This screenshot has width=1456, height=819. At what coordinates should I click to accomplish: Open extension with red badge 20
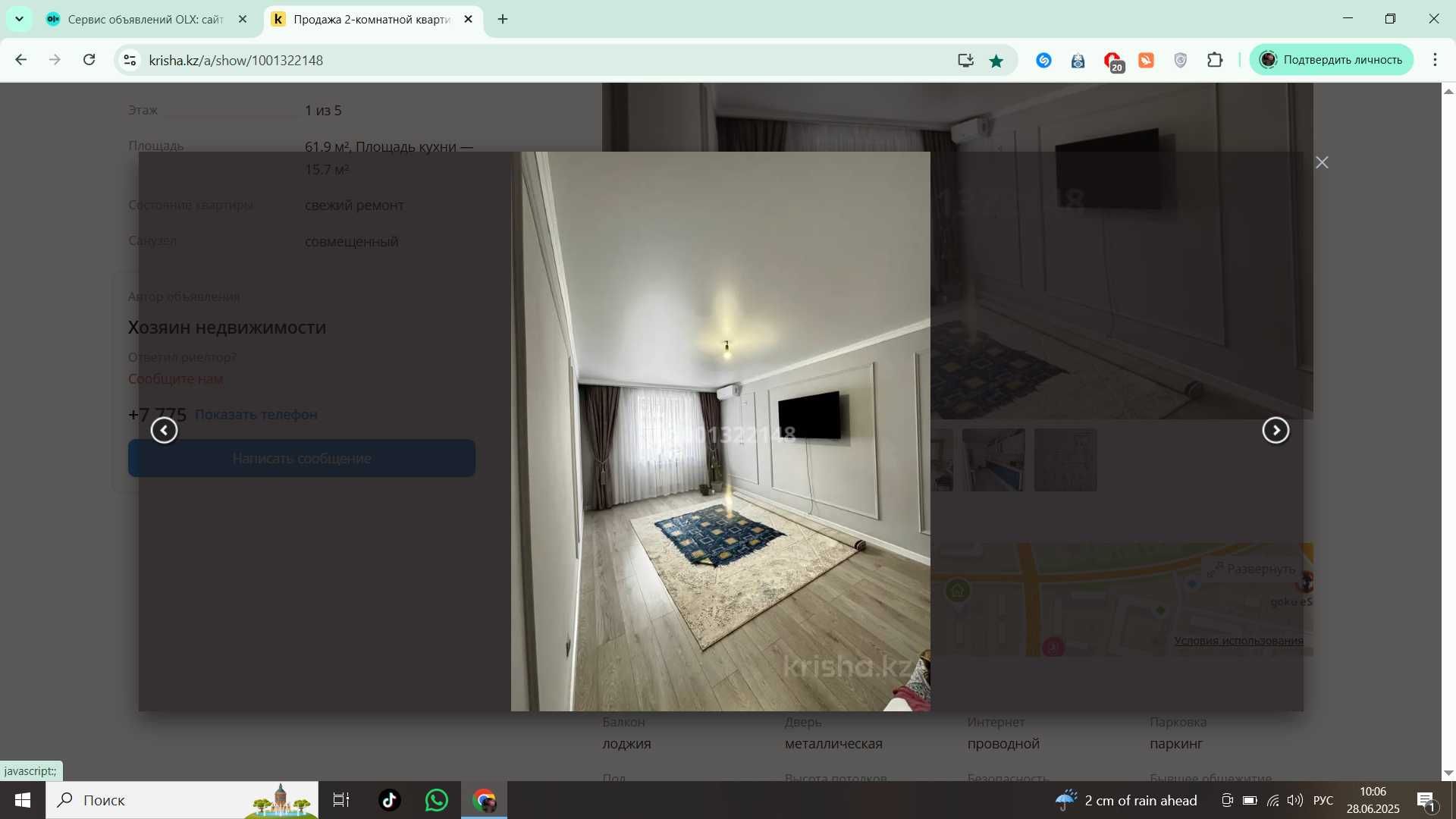click(x=1112, y=61)
